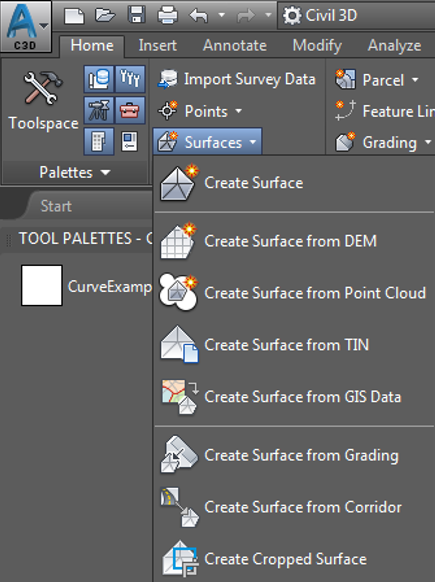Click the Feature Line icon
435x582 pixels.
[x=346, y=111]
